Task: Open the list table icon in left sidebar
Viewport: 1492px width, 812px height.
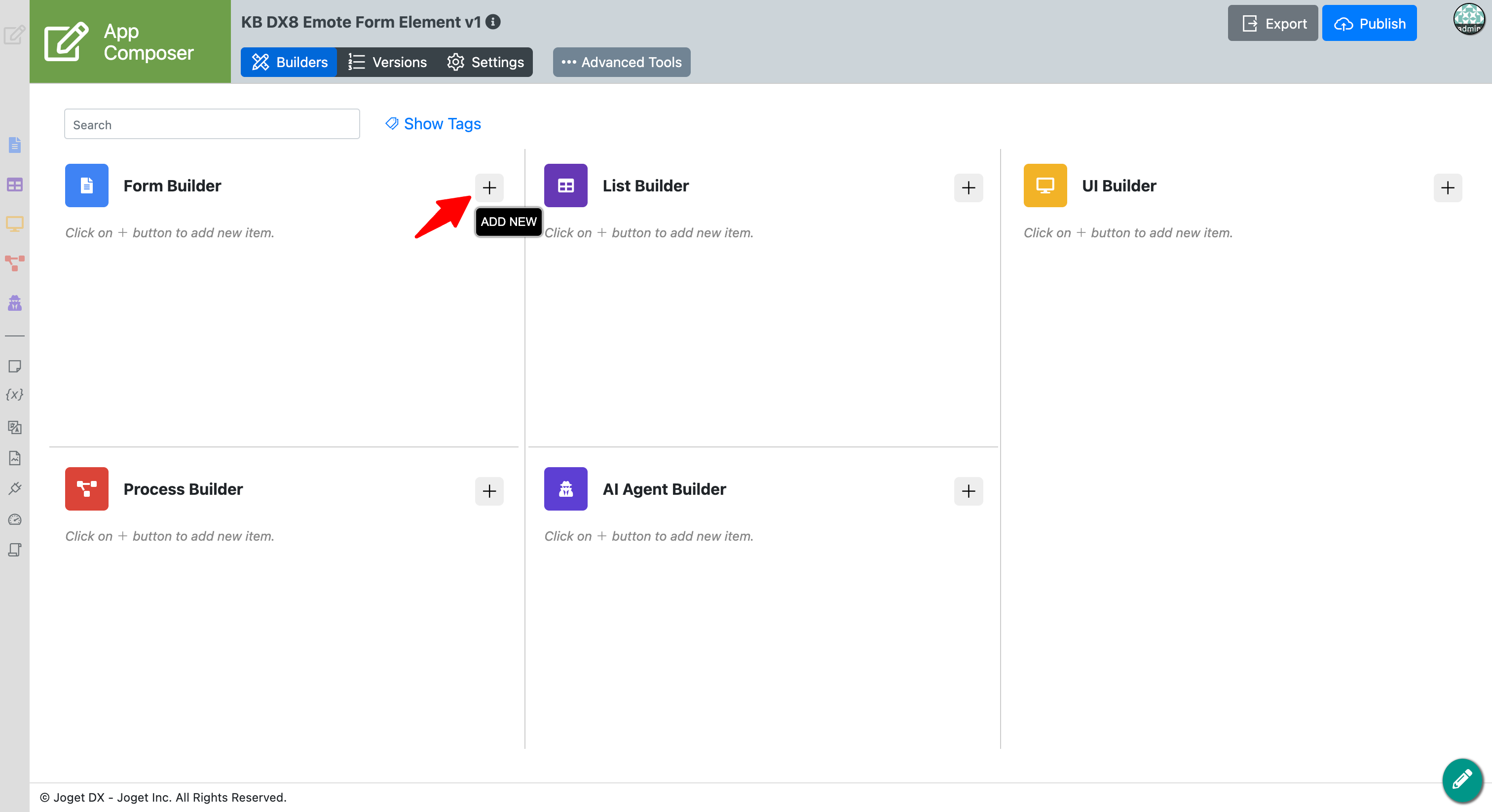Action: pyautogui.click(x=14, y=185)
